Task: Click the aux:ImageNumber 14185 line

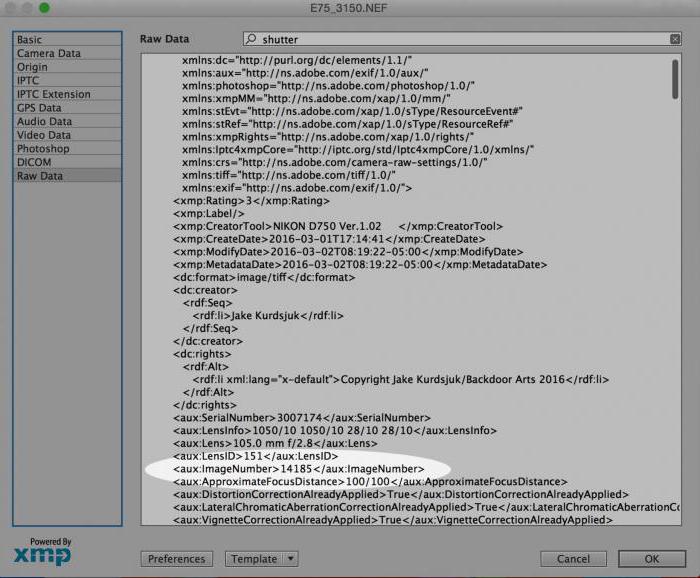Action: coord(299,469)
